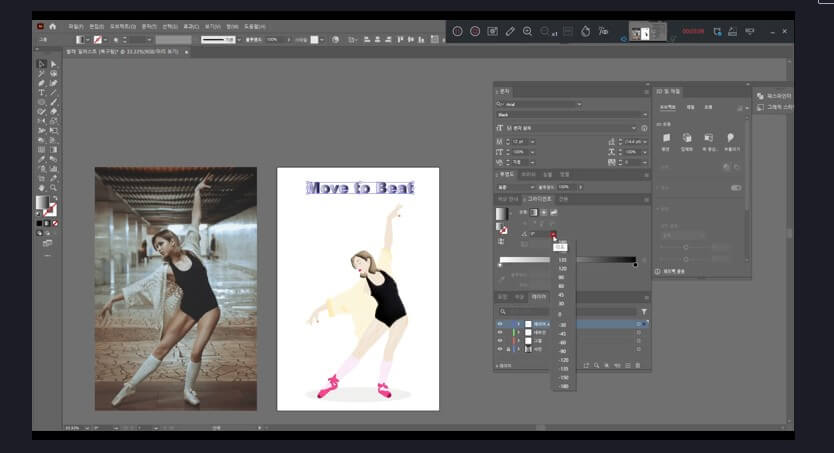Toggle visibility of the bottom layer
834x453 pixels.
click(501, 349)
